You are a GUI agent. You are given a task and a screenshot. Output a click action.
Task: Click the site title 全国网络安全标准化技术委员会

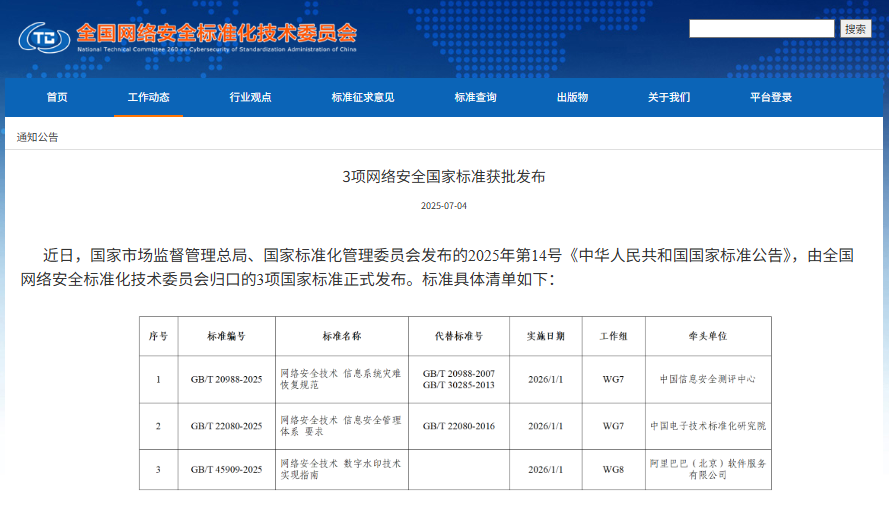[217, 33]
